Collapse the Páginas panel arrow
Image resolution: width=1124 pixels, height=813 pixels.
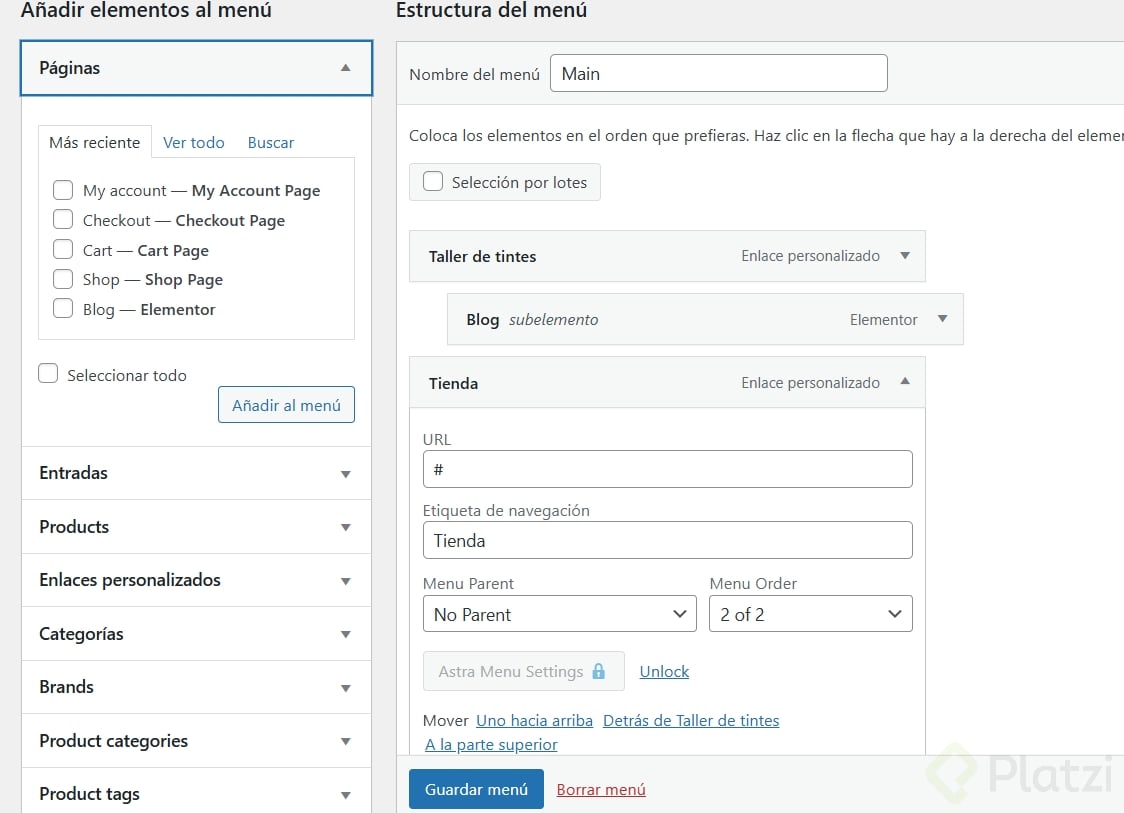click(345, 68)
